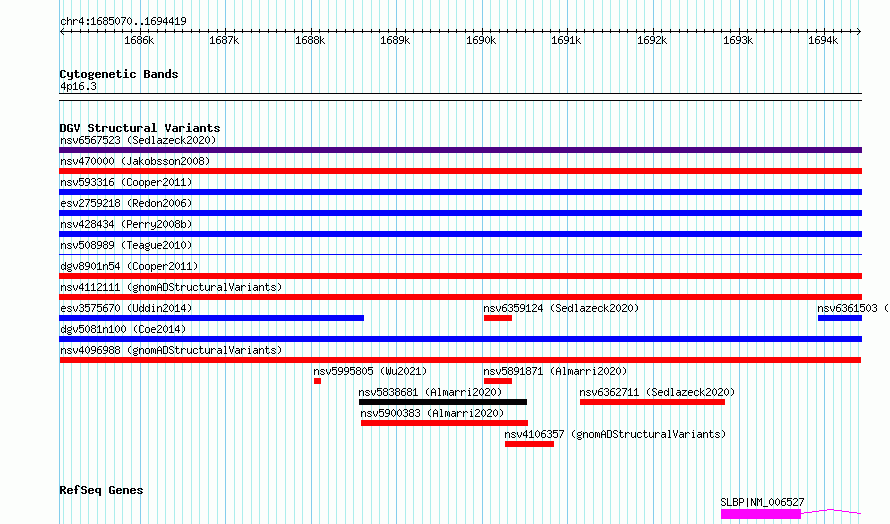Screen dimensions: 890x524
Task: Open nsv5838681 (Almarri2020) label
Action: 430,392
